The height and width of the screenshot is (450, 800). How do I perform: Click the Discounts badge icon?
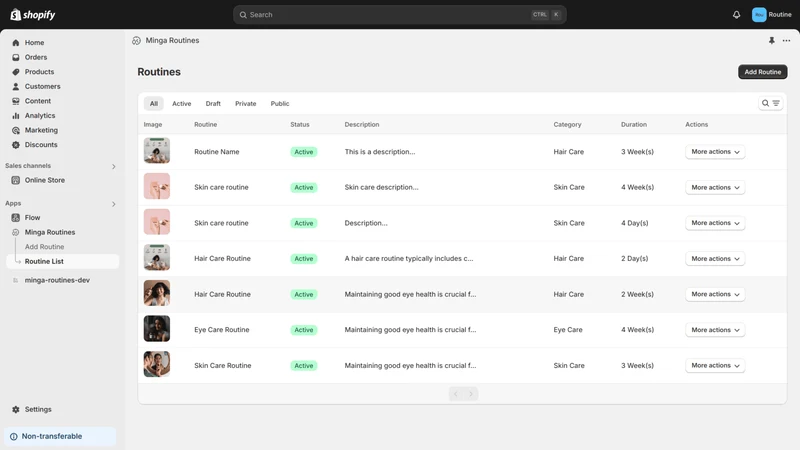point(16,145)
